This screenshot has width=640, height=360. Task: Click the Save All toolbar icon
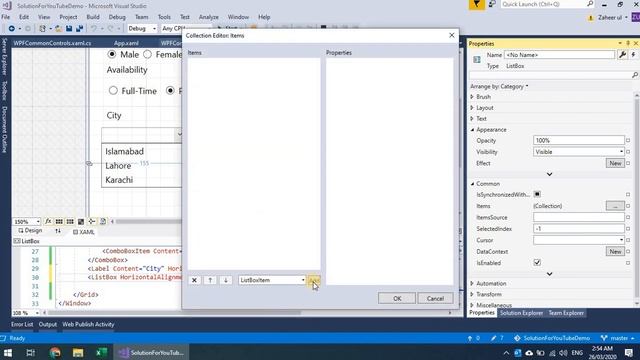coord(80,29)
